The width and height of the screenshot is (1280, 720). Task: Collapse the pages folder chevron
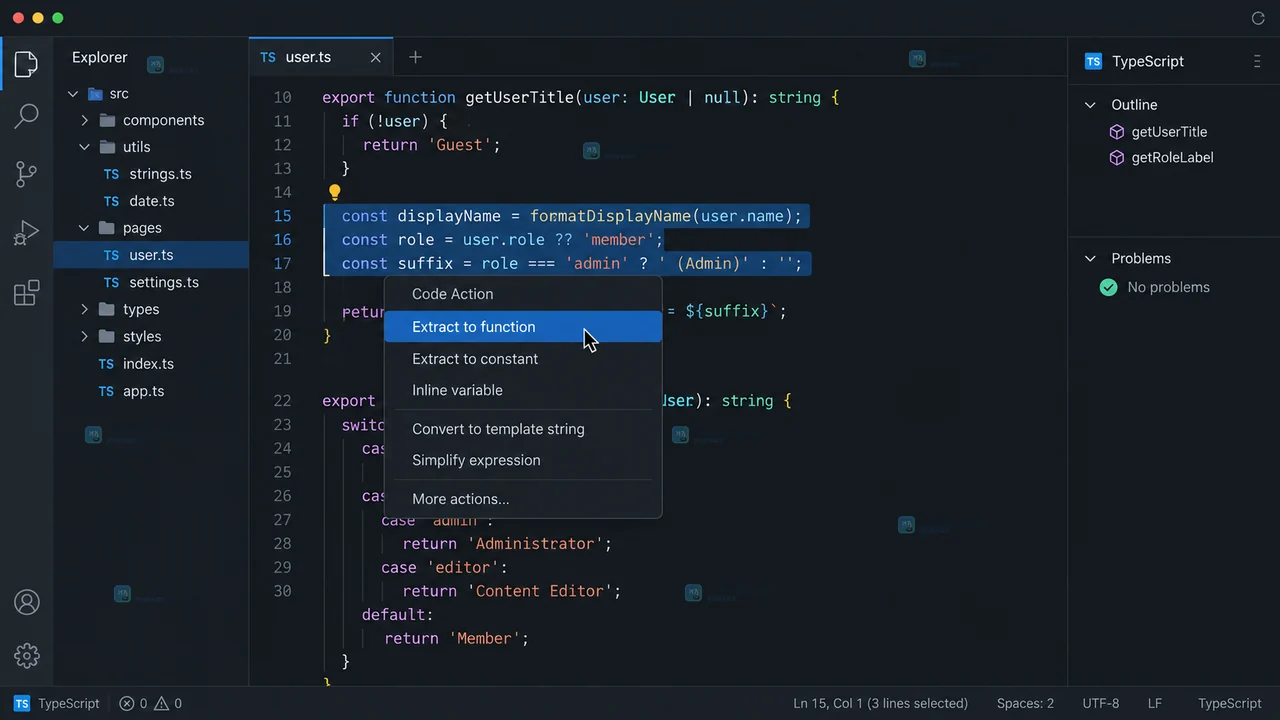84,228
